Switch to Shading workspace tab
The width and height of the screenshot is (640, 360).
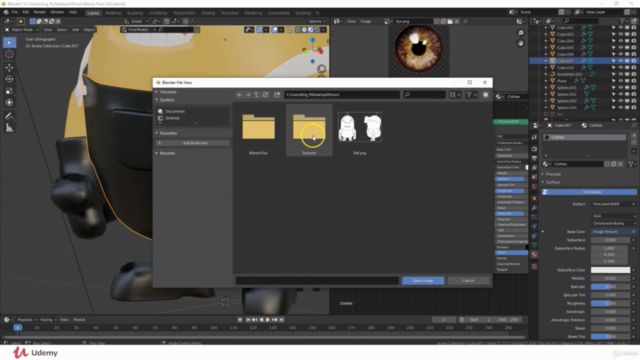coord(208,13)
